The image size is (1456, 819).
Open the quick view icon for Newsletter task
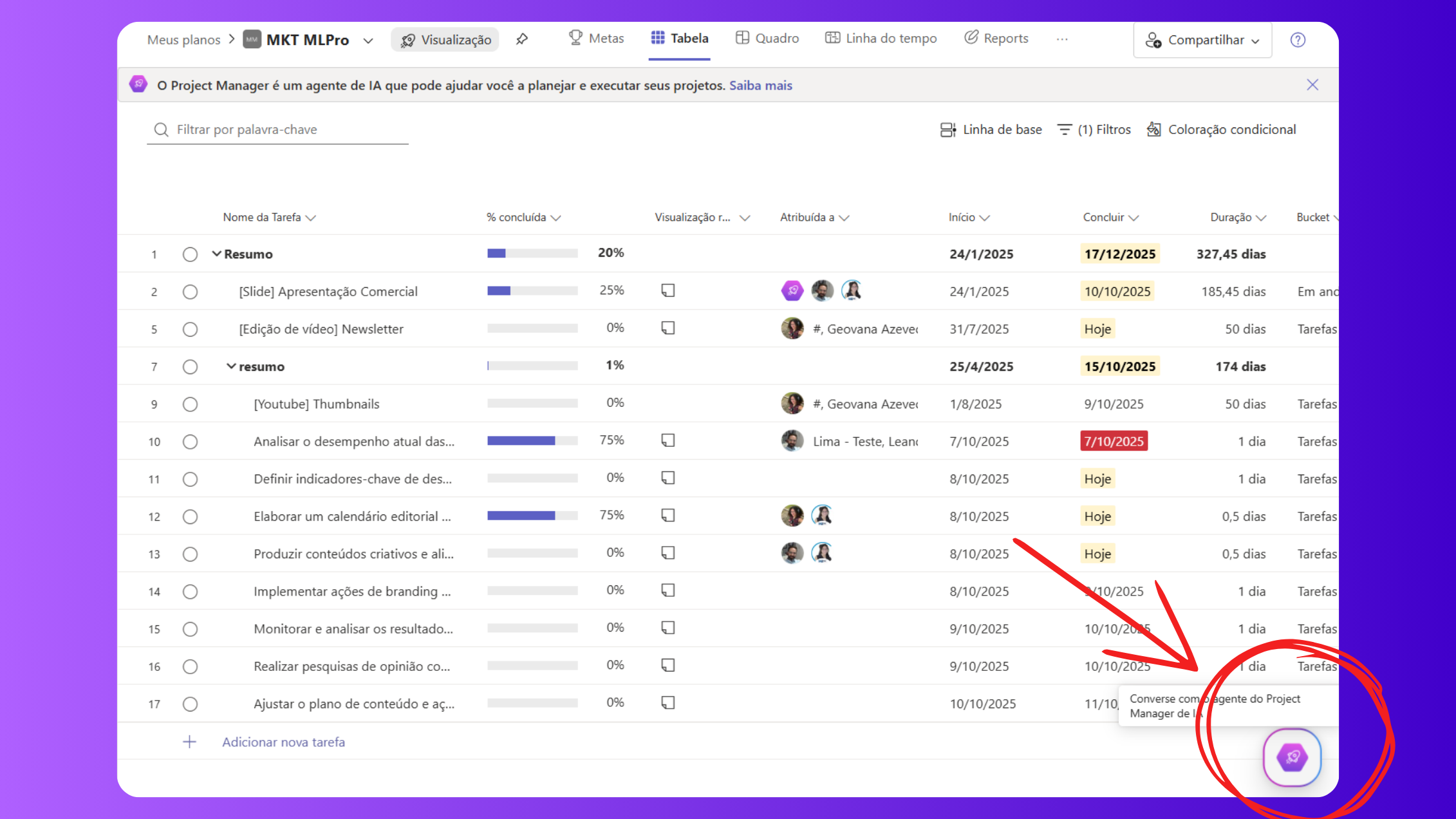point(668,328)
